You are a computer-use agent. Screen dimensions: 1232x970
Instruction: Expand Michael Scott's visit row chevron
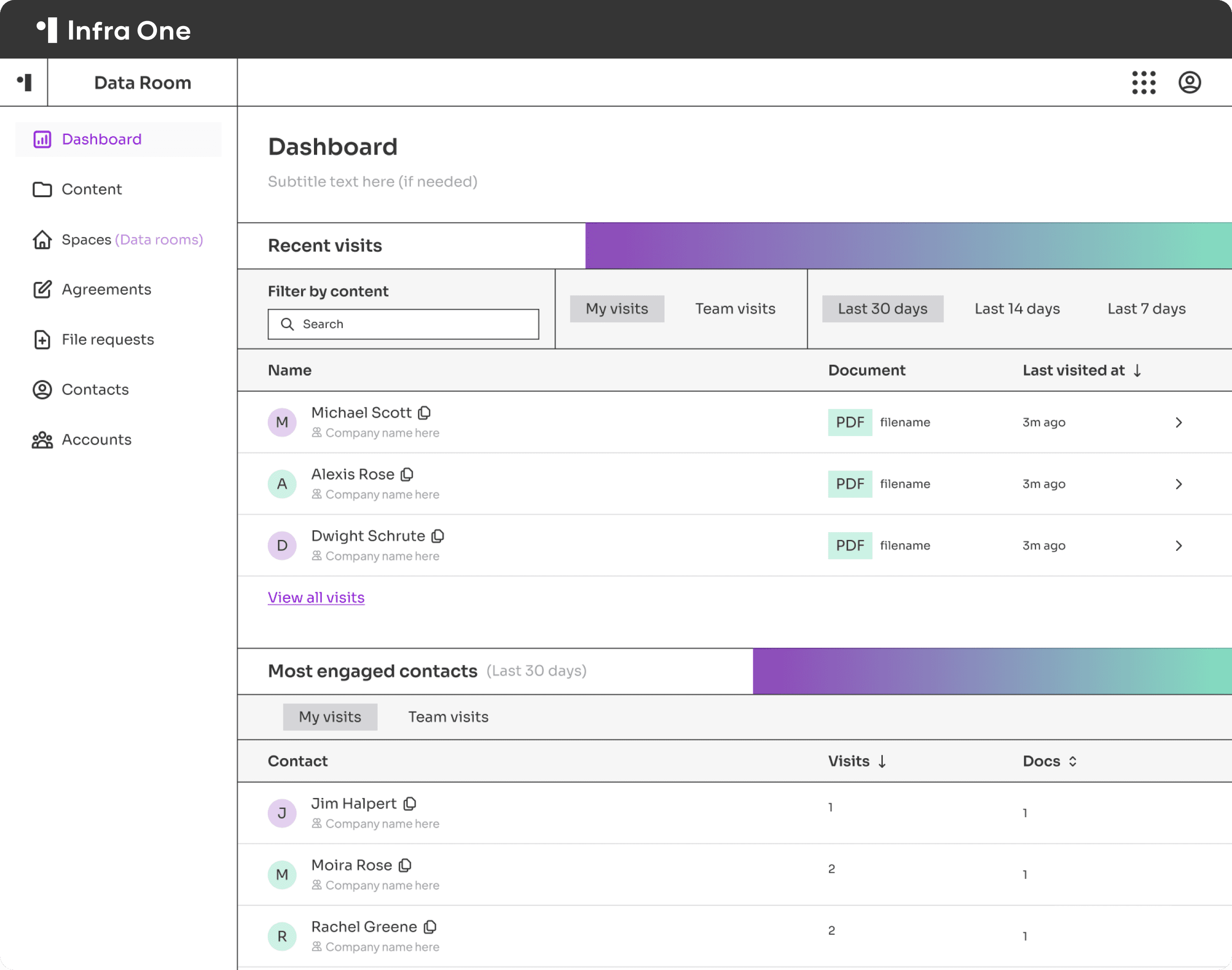[1178, 422]
